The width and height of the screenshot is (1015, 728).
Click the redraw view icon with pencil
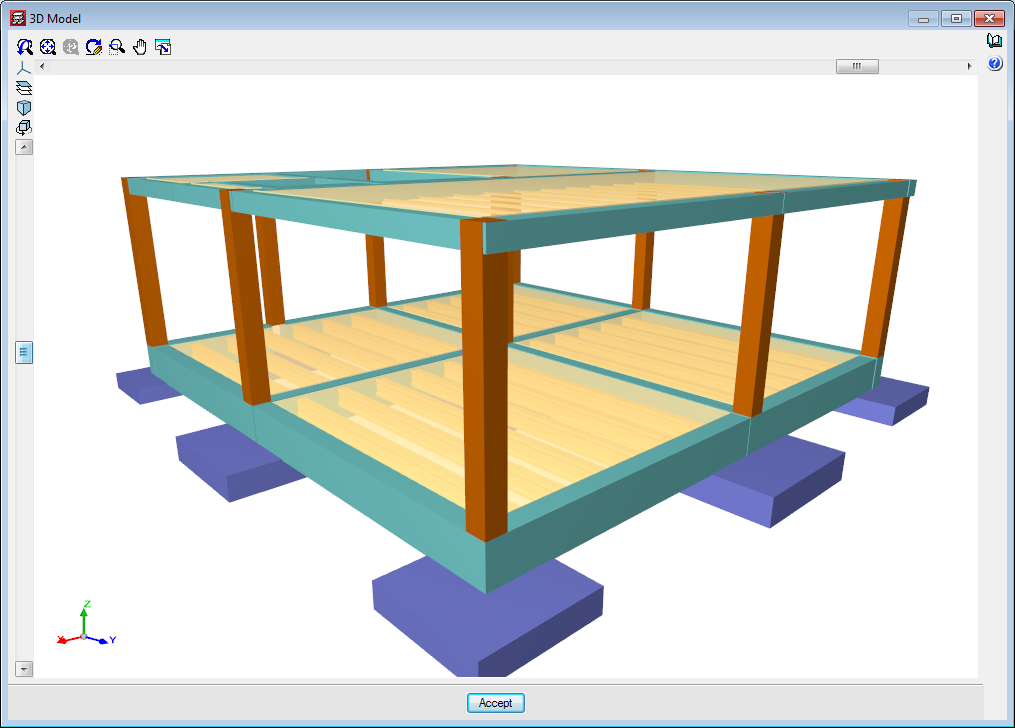[94, 47]
